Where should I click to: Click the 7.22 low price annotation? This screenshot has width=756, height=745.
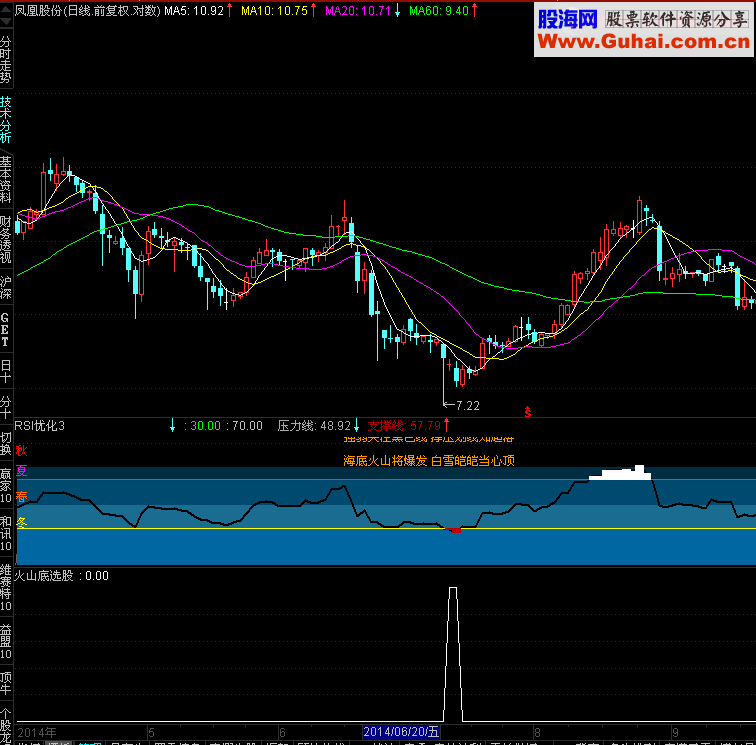coord(468,406)
